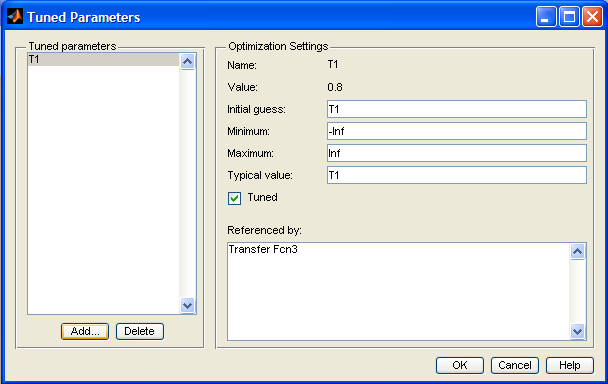Select Transfer Fcn3 in Referenced by list
This screenshot has height=384, width=608.
(263, 249)
